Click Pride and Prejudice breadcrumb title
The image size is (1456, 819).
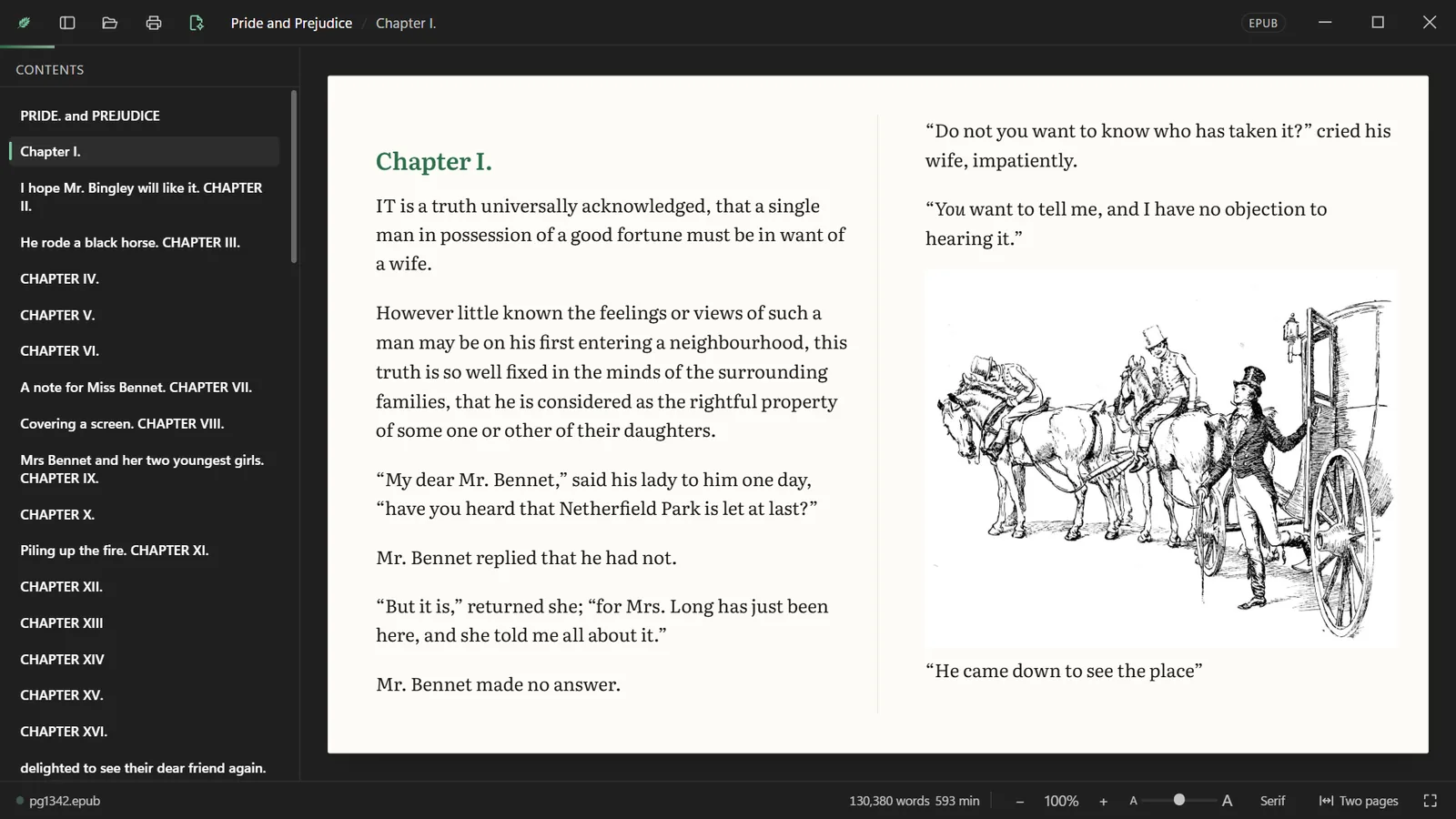[x=291, y=23]
